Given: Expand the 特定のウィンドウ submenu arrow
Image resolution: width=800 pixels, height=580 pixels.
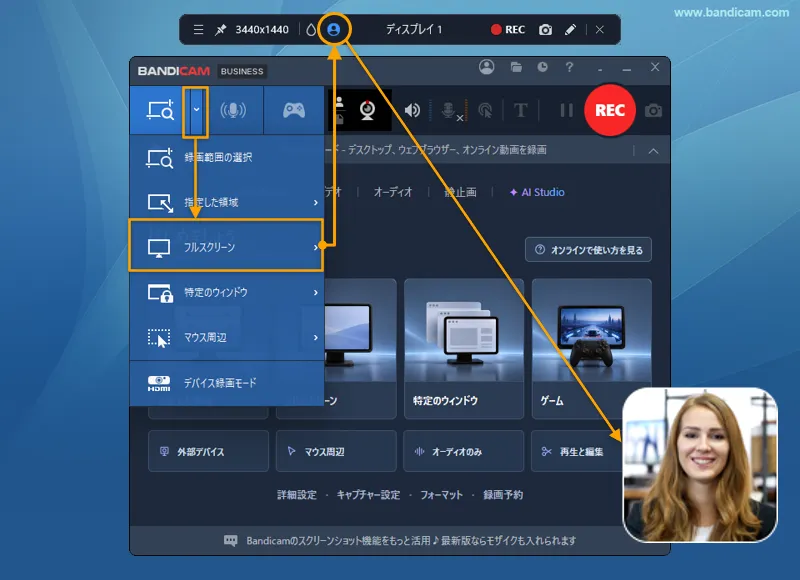Looking at the screenshot, I should [316, 292].
